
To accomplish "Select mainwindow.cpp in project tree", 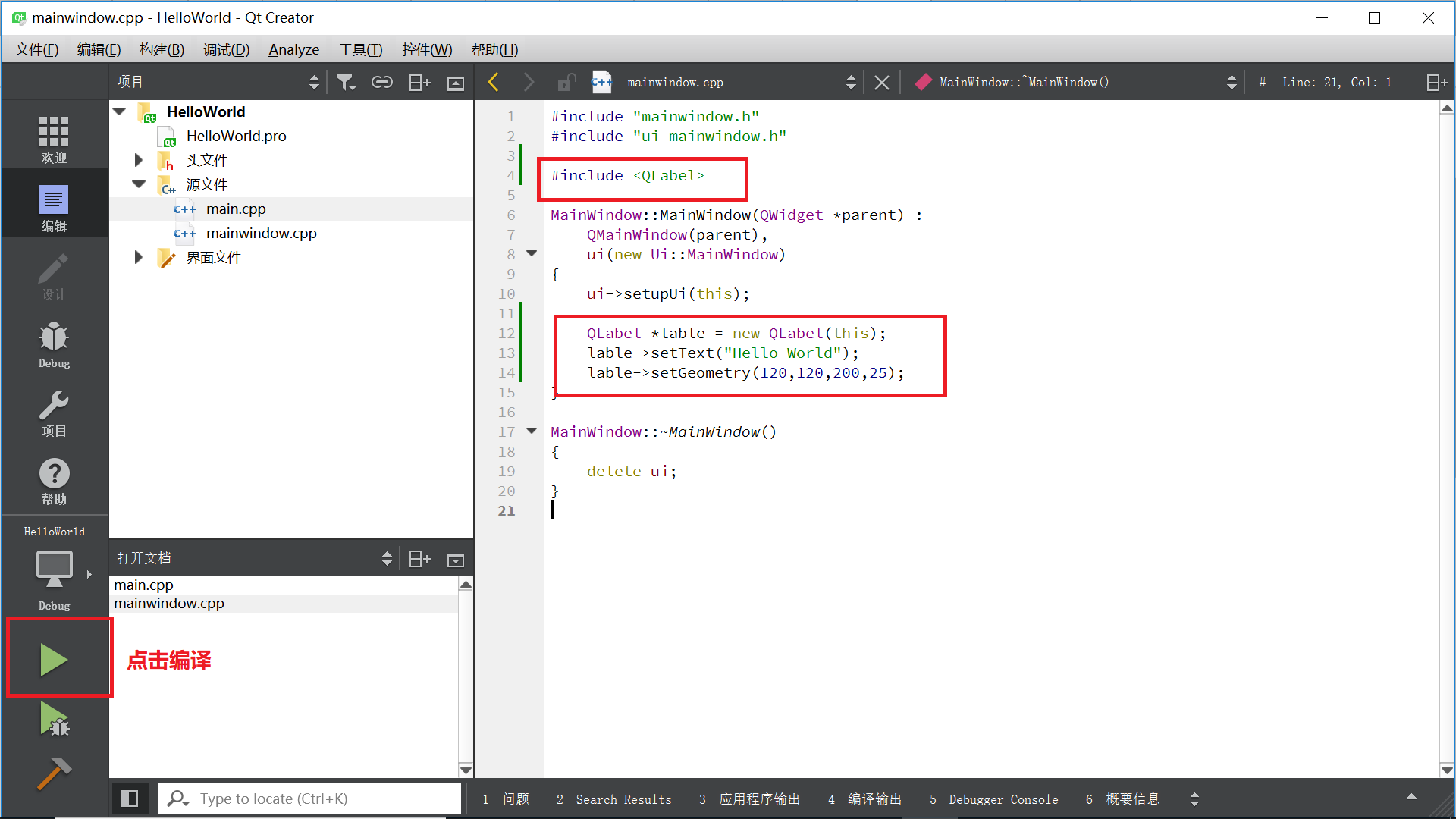I will click(261, 234).
